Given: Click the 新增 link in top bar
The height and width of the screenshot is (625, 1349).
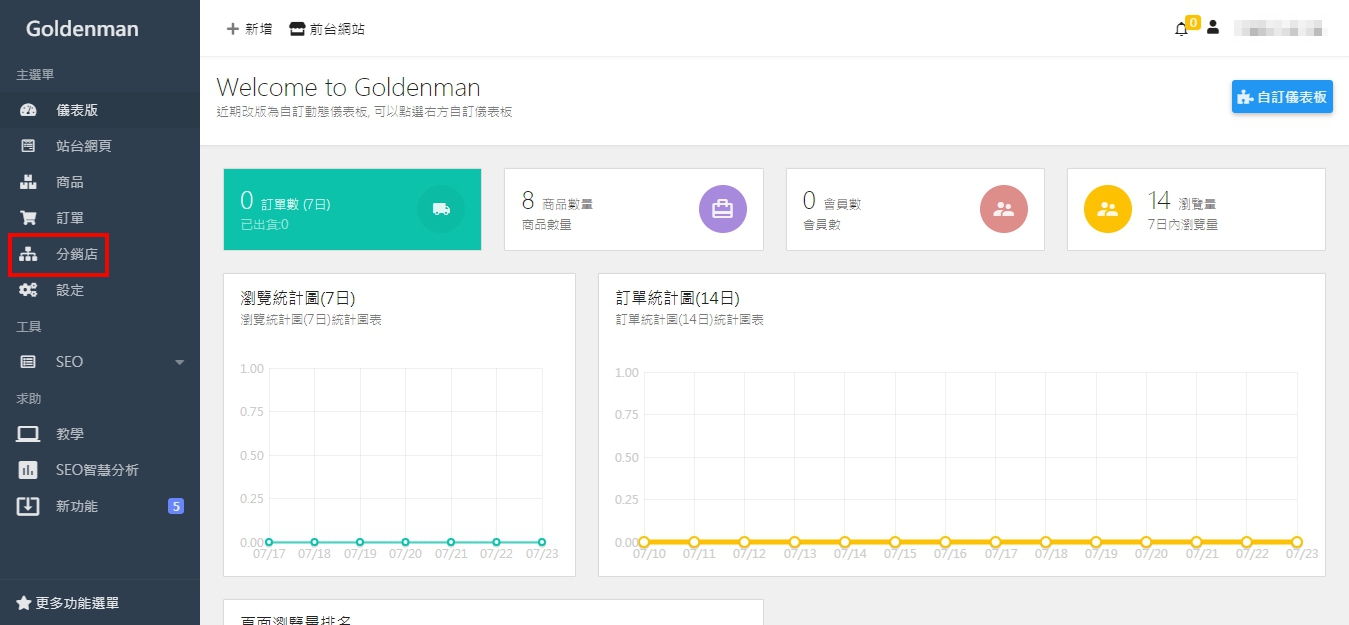Looking at the screenshot, I should tap(249, 29).
